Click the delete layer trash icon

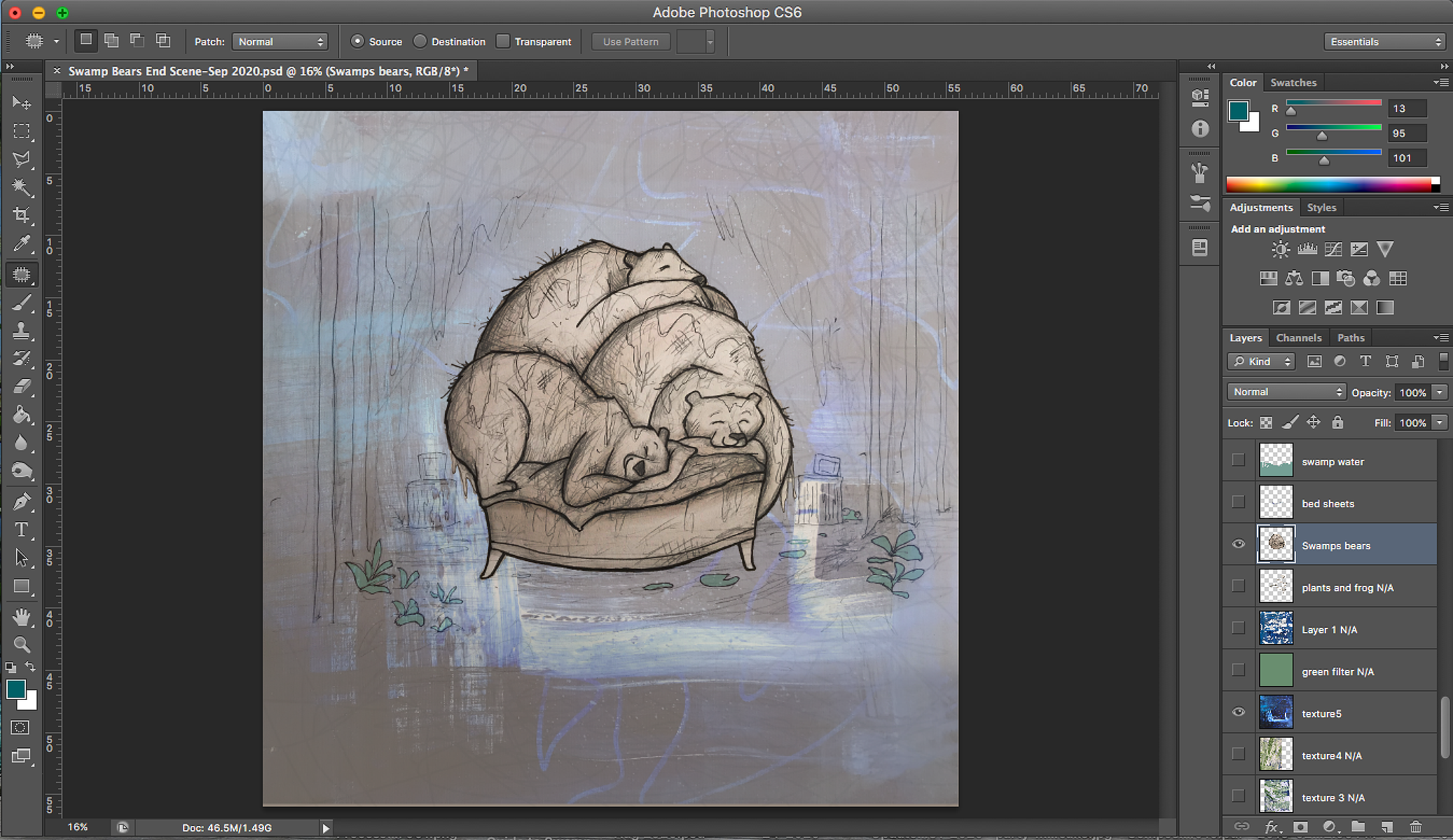[1416, 827]
